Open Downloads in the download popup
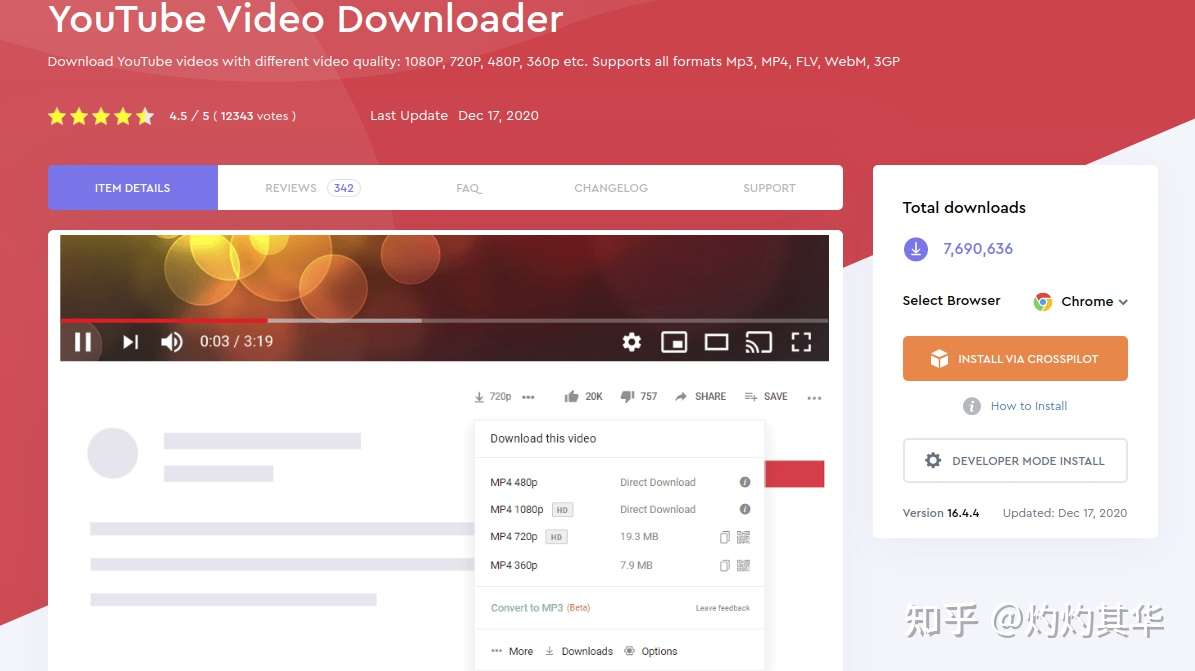1195x671 pixels. click(x=579, y=651)
